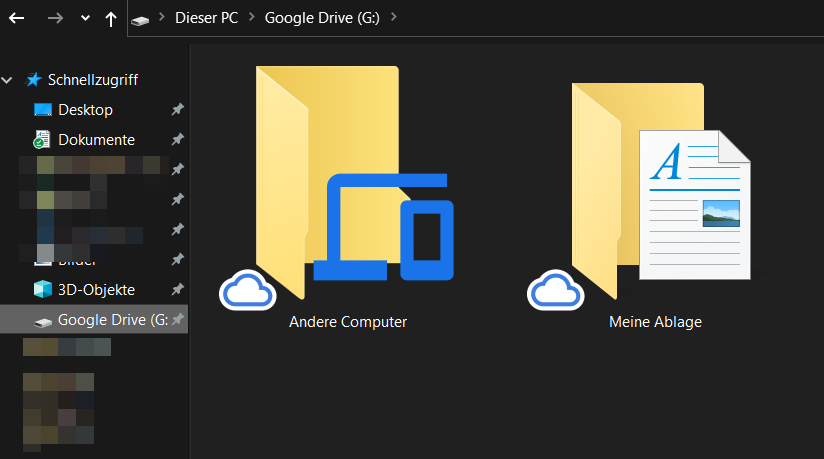Click the Desktop monitor icon in the sidebar
The image size is (824, 459).
[x=43, y=109]
